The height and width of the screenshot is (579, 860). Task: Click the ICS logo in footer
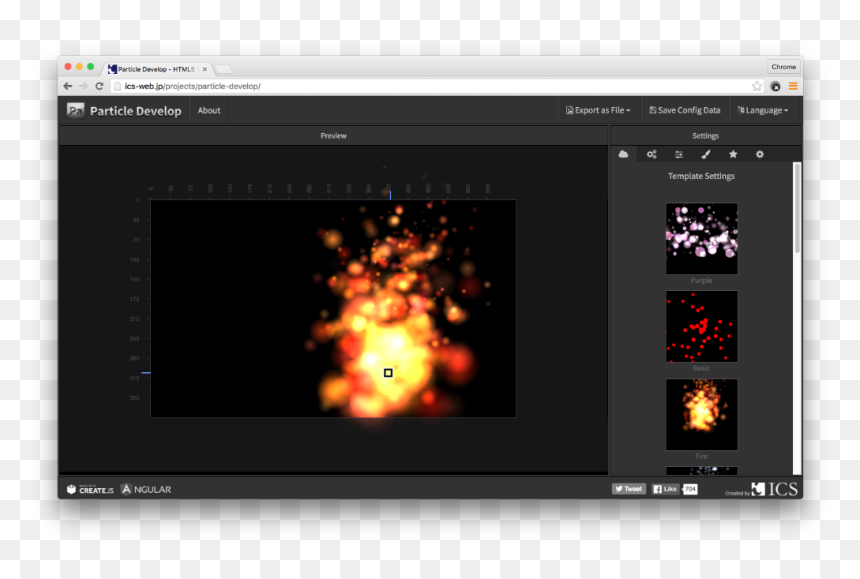point(774,489)
